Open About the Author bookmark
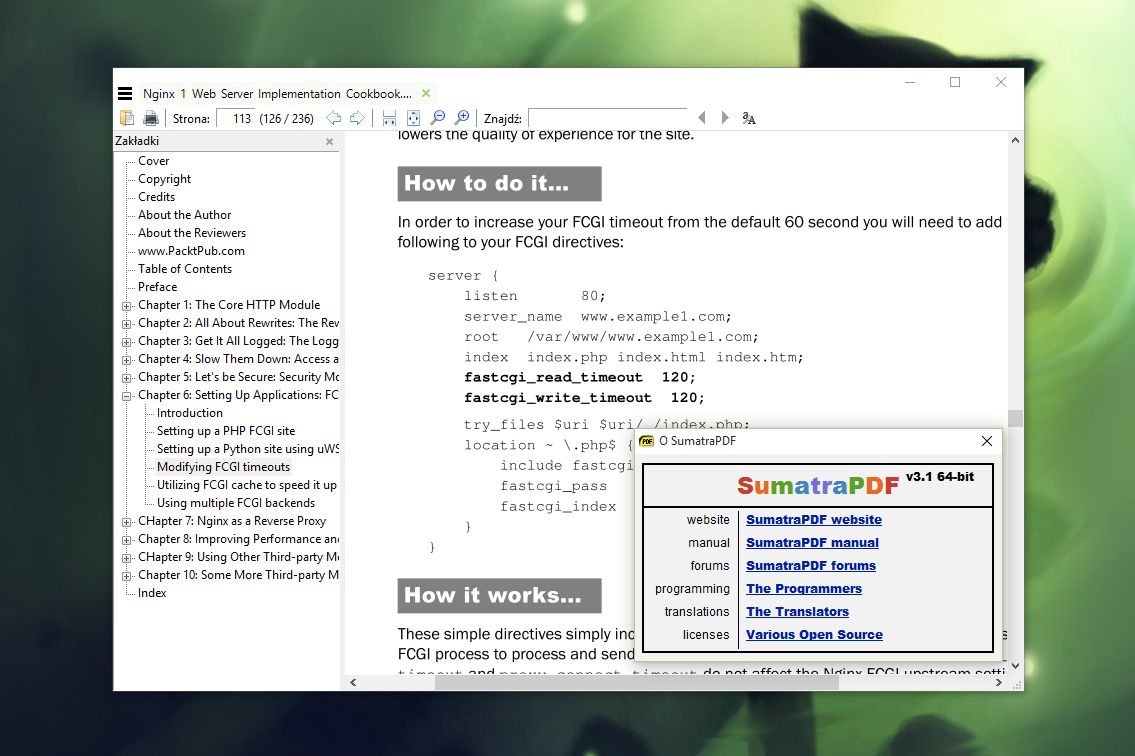This screenshot has width=1135, height=756. (185, 215)
